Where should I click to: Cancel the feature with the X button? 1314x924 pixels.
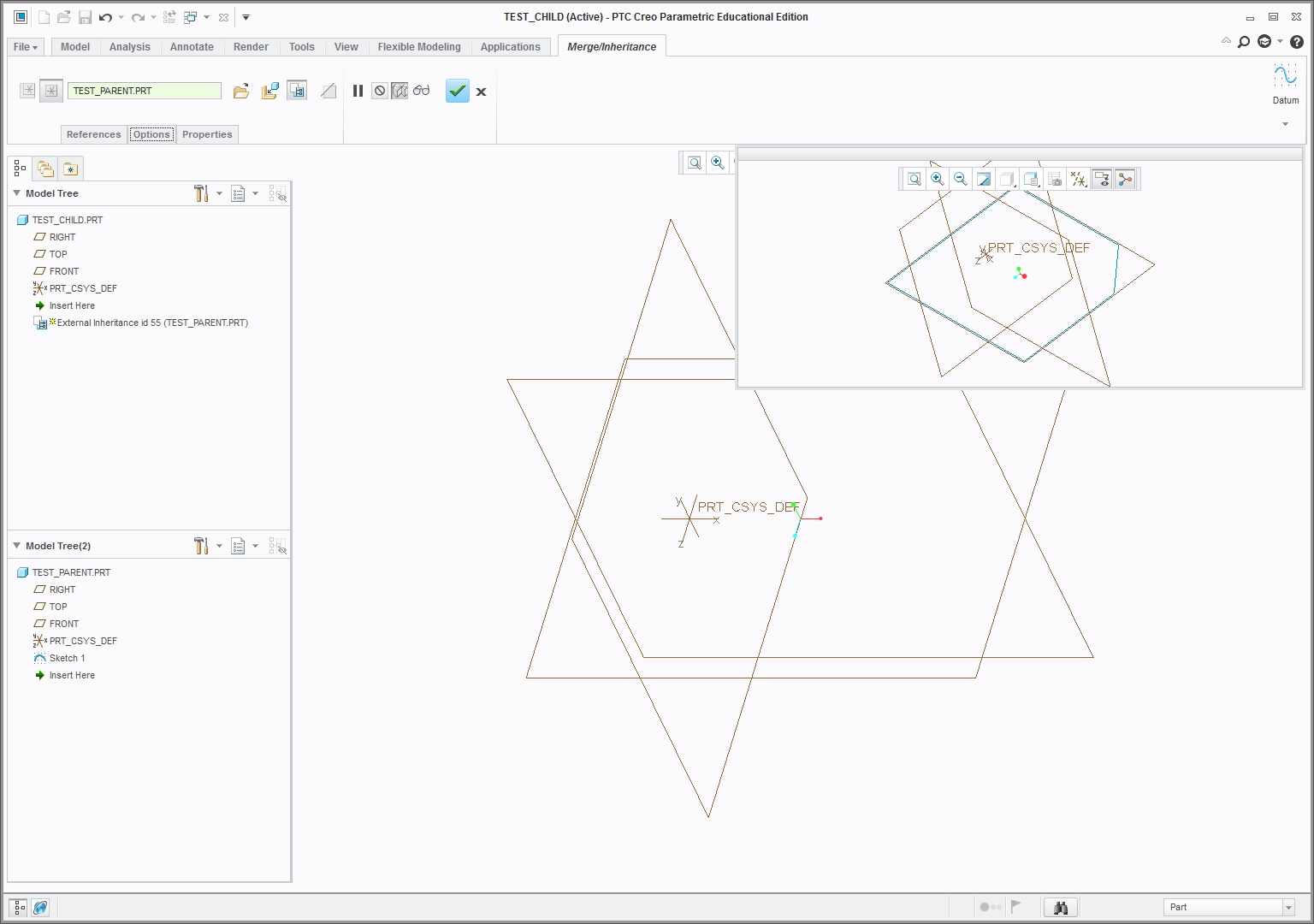coord(481,92)
